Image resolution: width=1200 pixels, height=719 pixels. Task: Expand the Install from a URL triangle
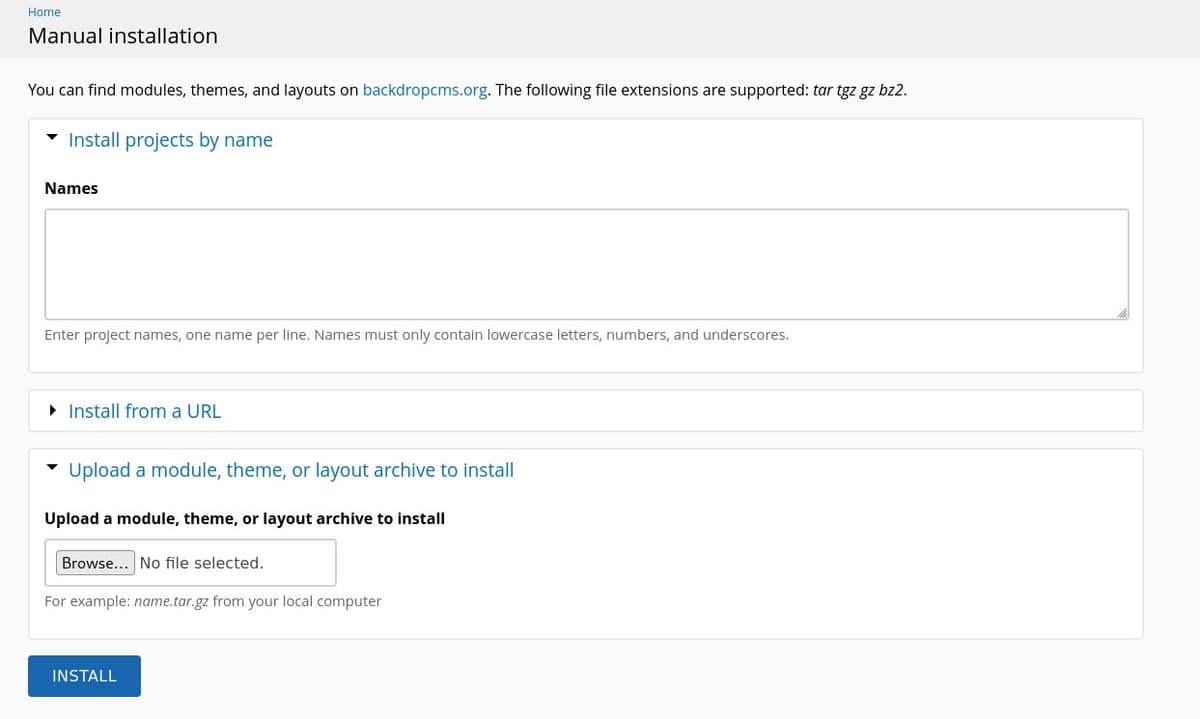(x=52, y=411)
